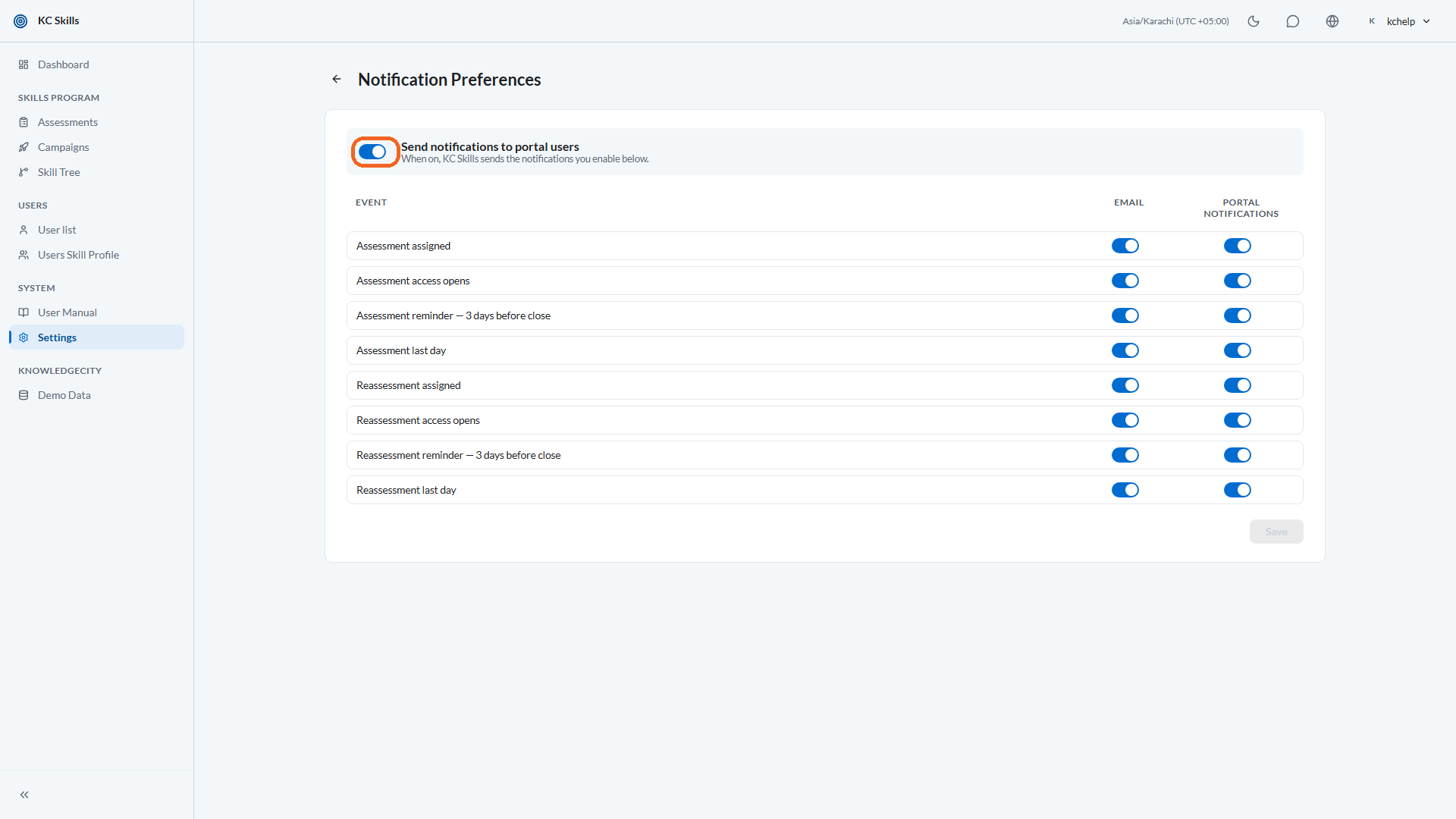Click the Assessment last day row label
1456x819 pixels.
(x=401, y=350)
